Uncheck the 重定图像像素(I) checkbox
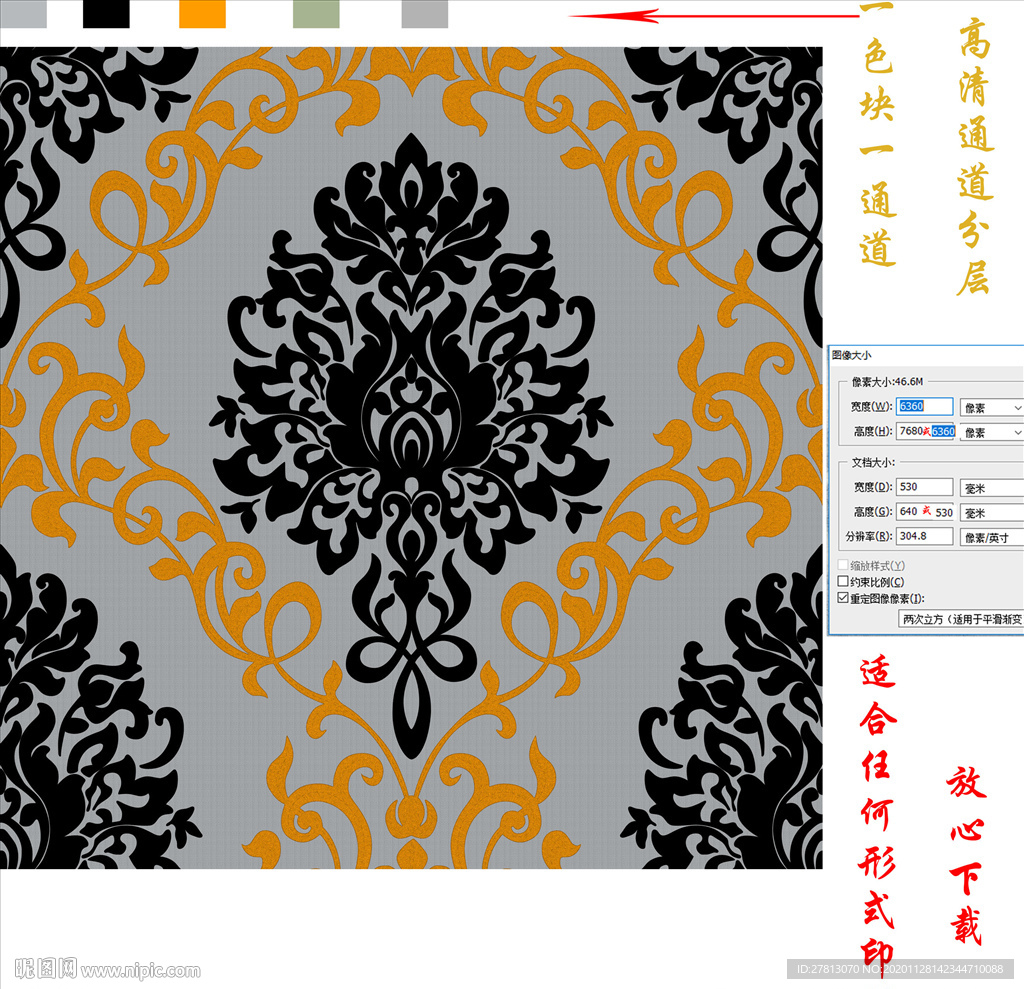 (x=843, y=598)
